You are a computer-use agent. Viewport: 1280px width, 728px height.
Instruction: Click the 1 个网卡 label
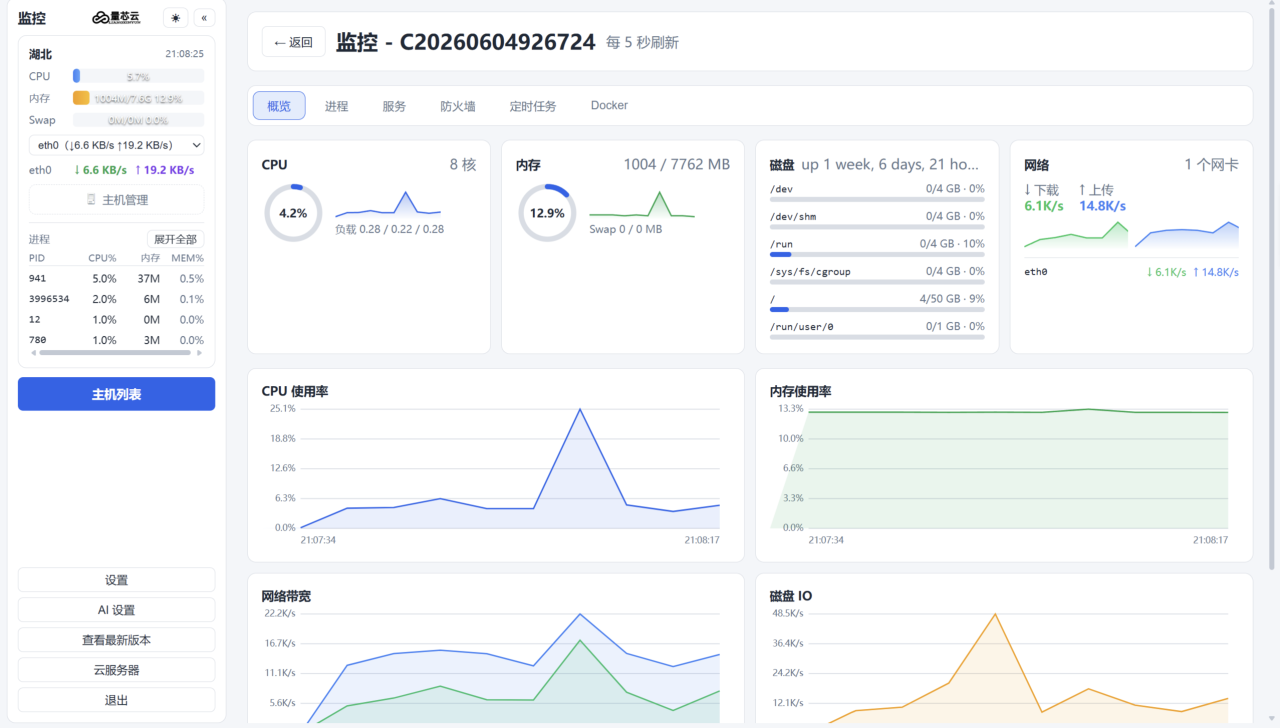(1211, 165)
